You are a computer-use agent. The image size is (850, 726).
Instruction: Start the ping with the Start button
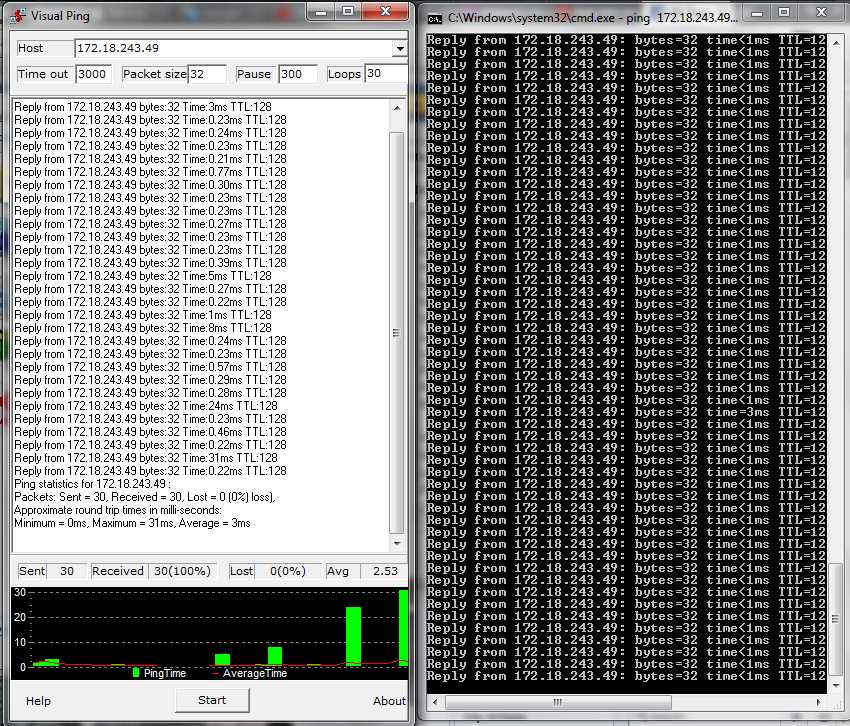click(212, 700)
